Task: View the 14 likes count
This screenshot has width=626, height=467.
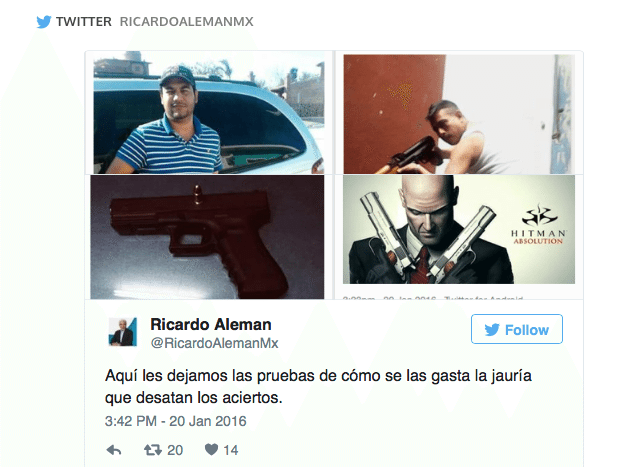Action: [231, 450]
